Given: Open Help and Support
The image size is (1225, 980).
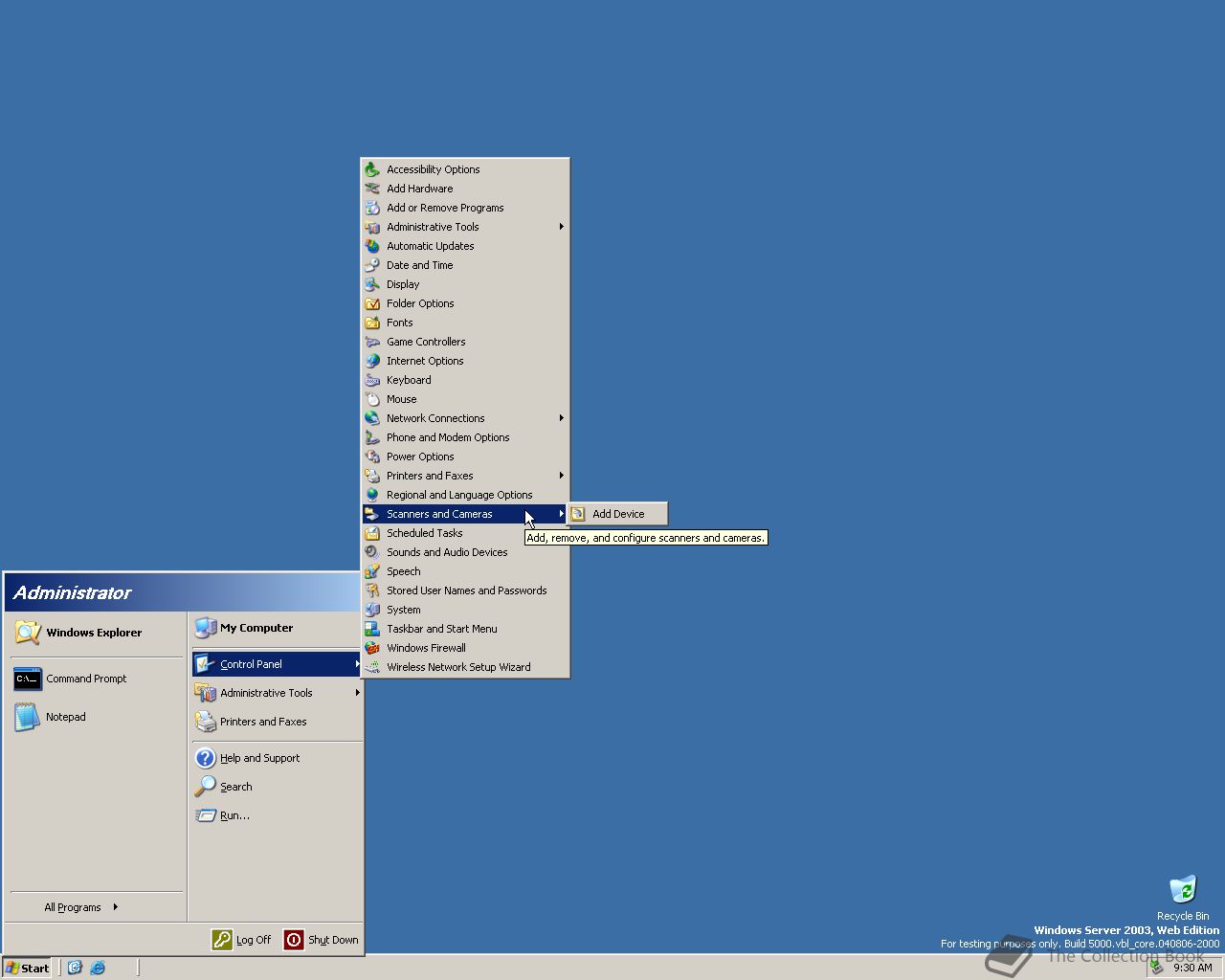Looking at the screenshot, I should (277, 758).
